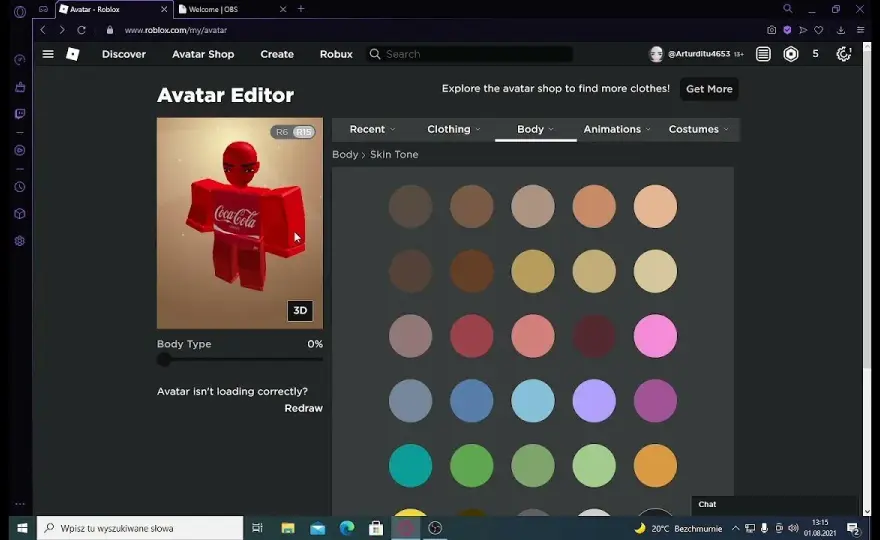Select the teal skin tone swatch
The image size is (880, 540).
[410, 465]
